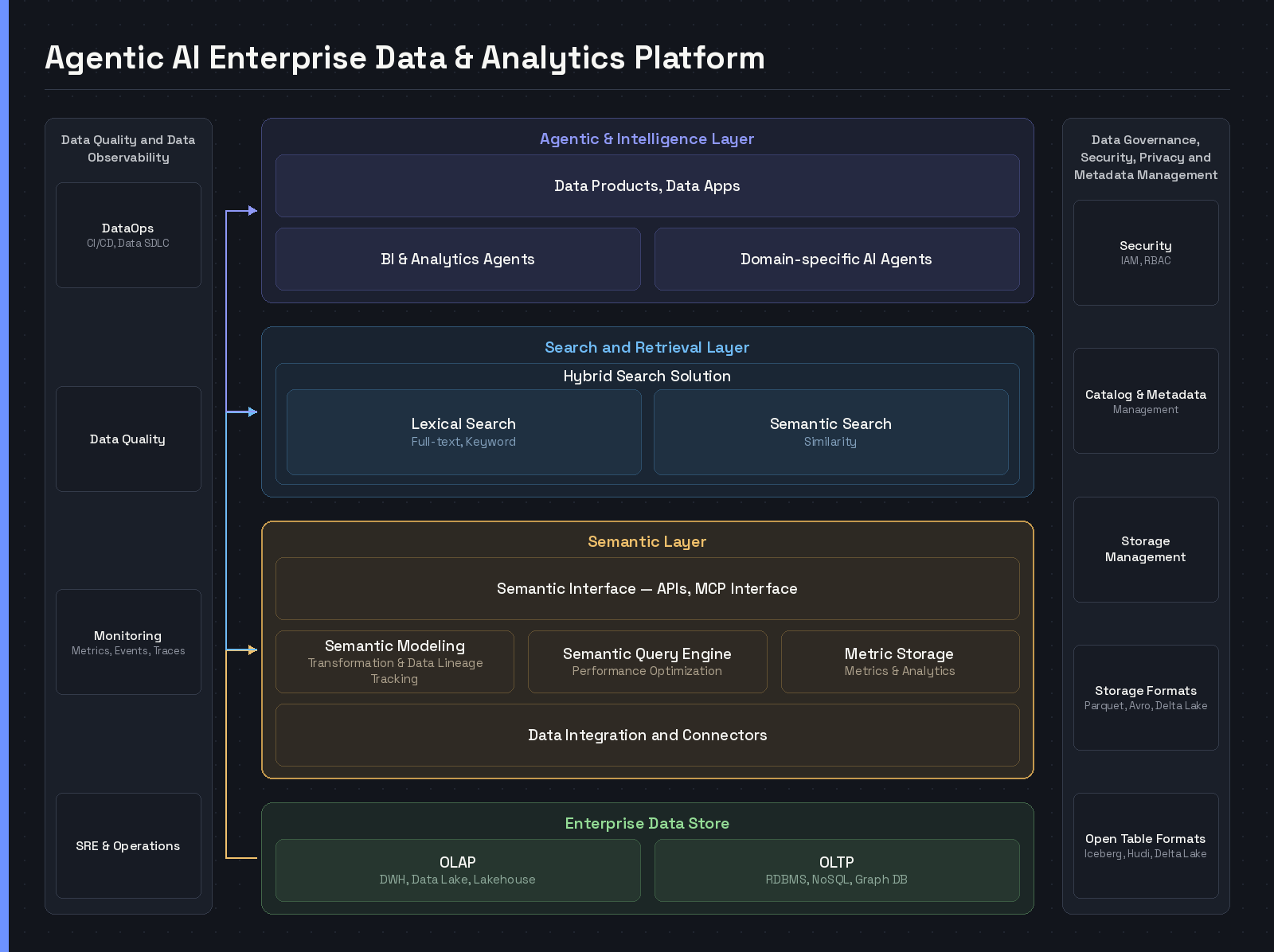This screenshot has height=952, width=1274.
Task: Click Data Quality and Data Observability heading
Action: [128, 149]
